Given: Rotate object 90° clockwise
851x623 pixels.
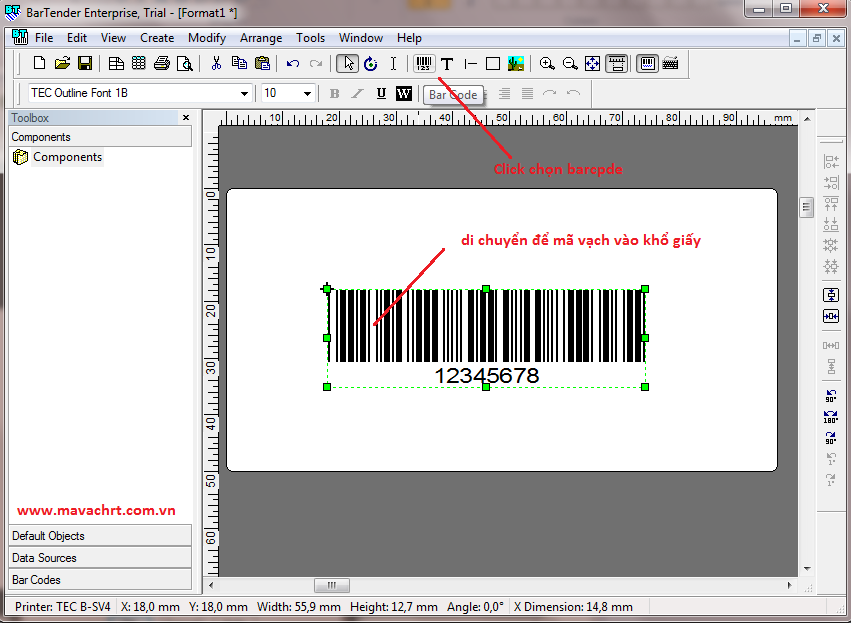Looking at the screenshot, I should tap(831, 437).
